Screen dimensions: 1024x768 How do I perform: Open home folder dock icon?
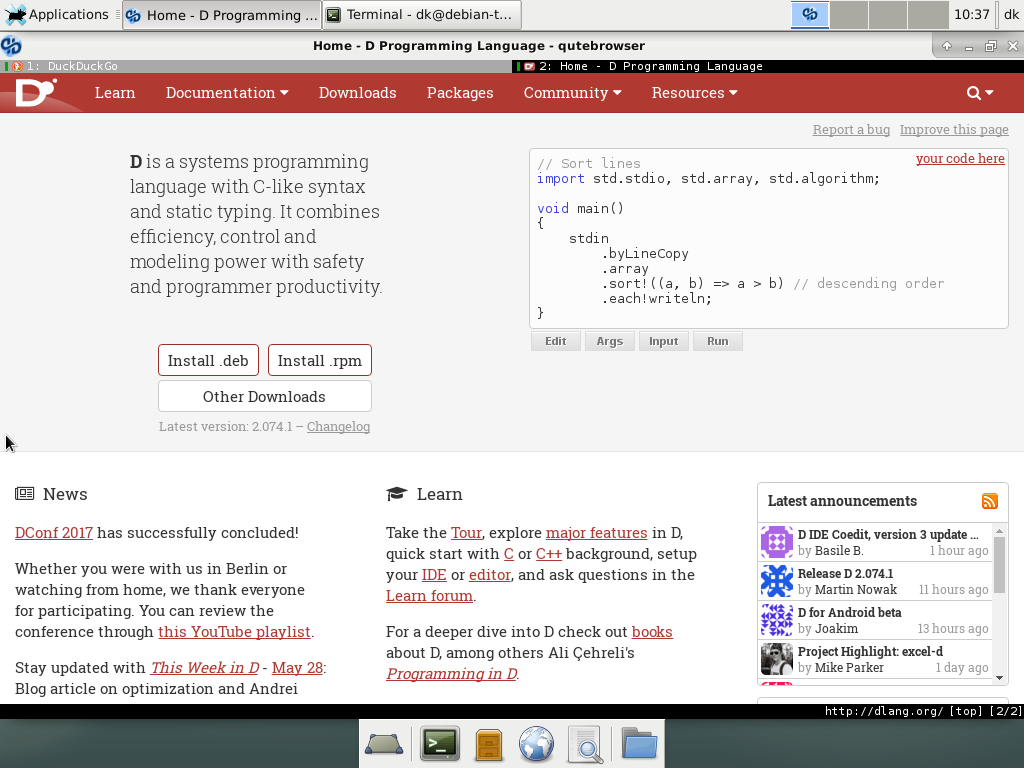point(639,743)
